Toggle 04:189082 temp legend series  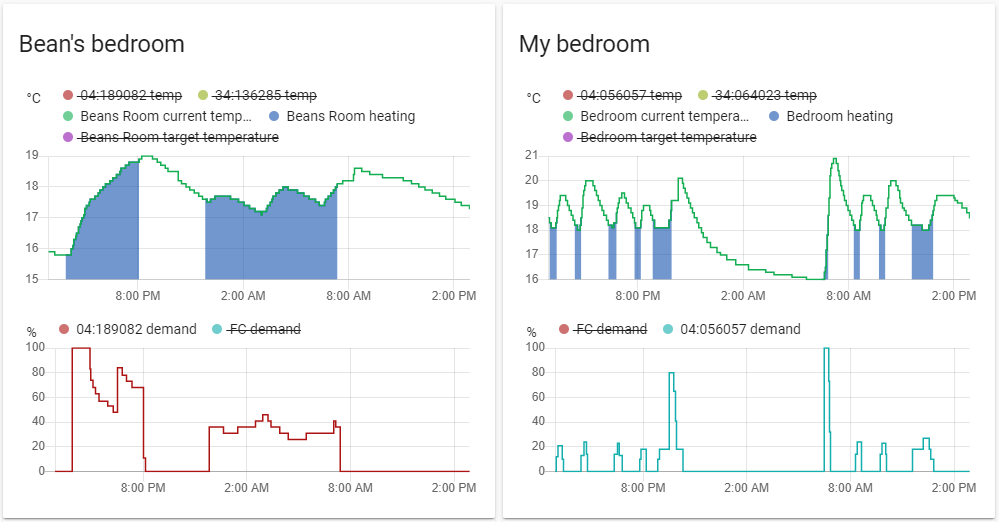[130, 96]
